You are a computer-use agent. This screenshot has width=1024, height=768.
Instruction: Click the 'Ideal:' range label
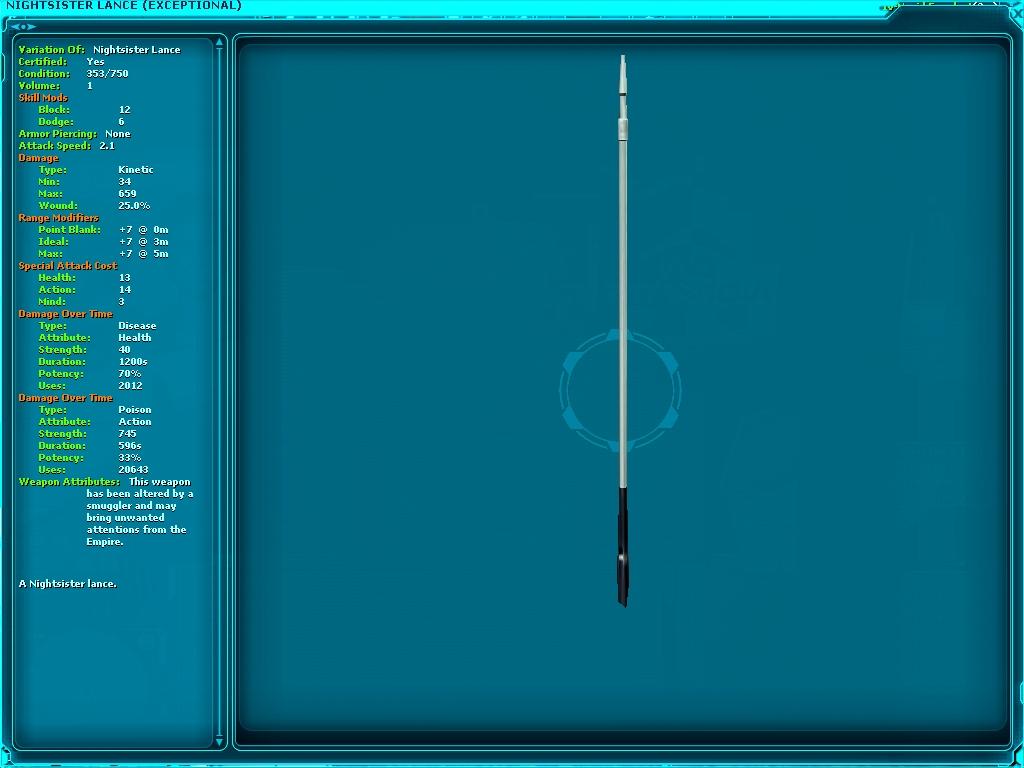click(54, 242)
